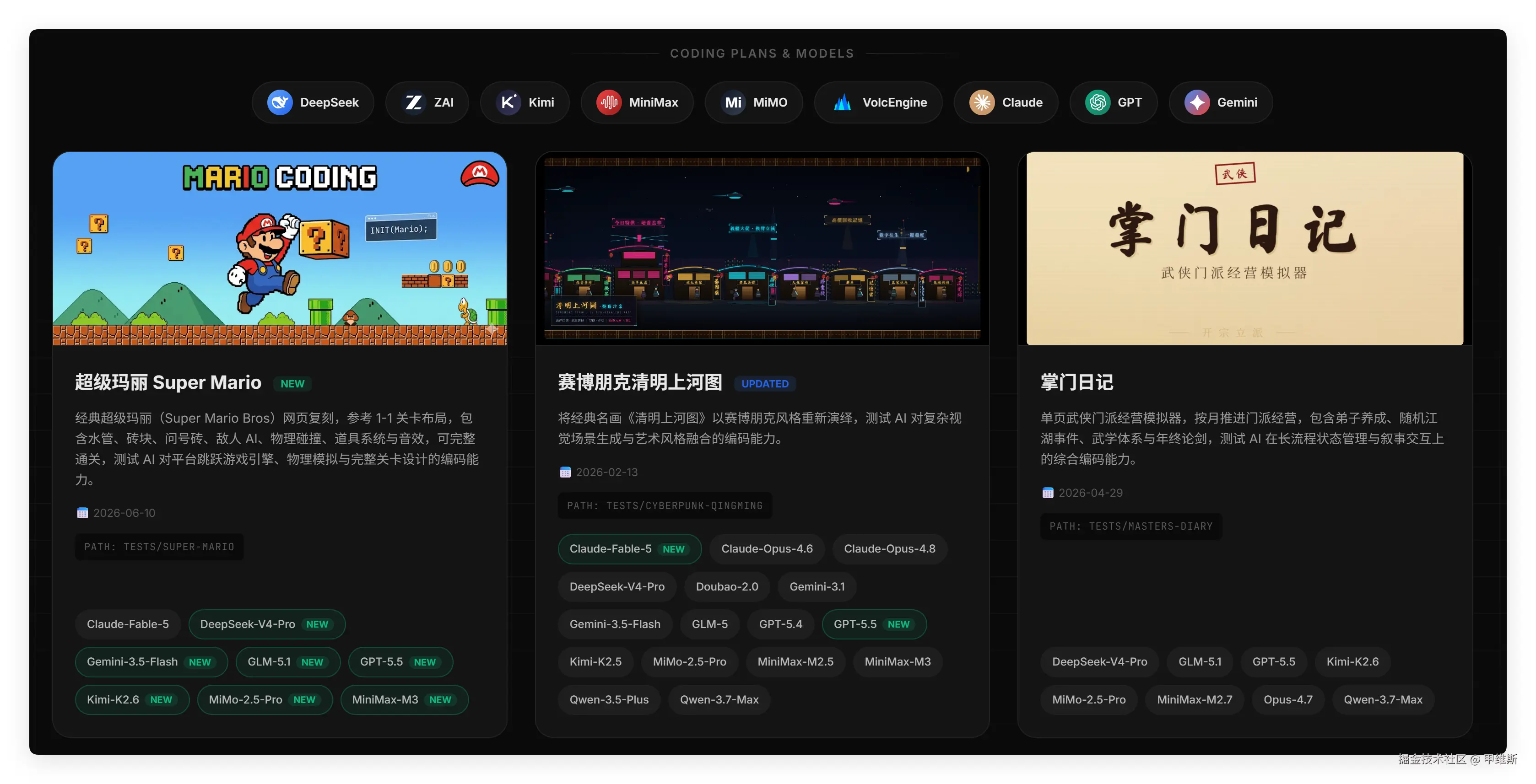Pick the GPT-5.4 model chip

(780, 624)
